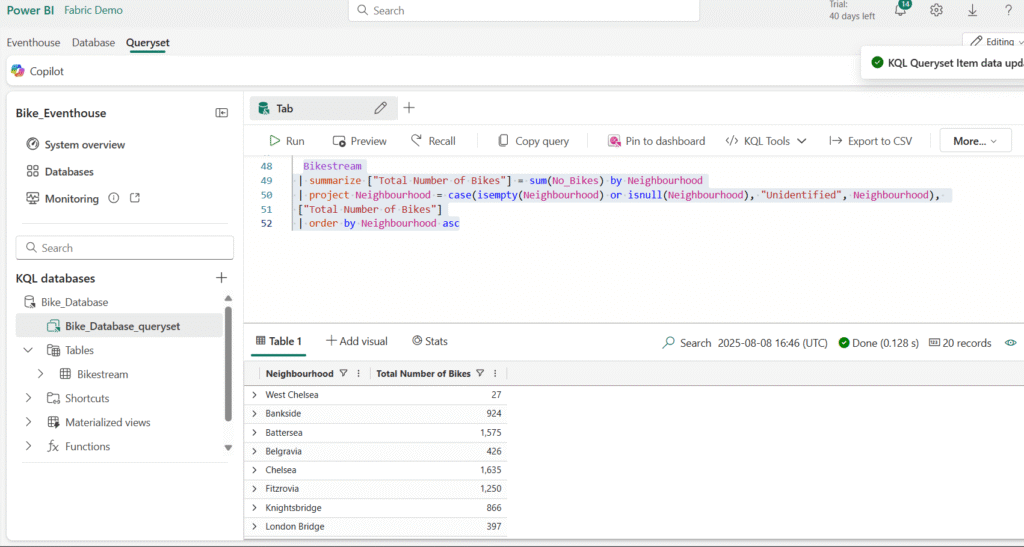Expand the Knightsbridge row

[255, 508]
